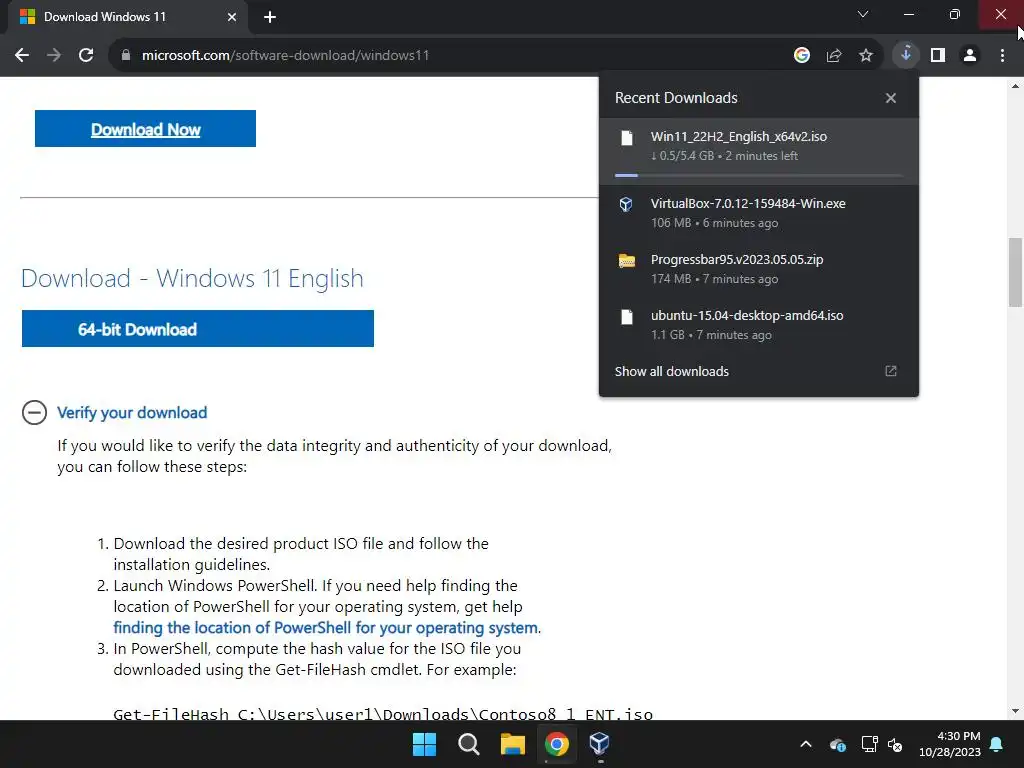Share this page using share icon

point(834,56)
